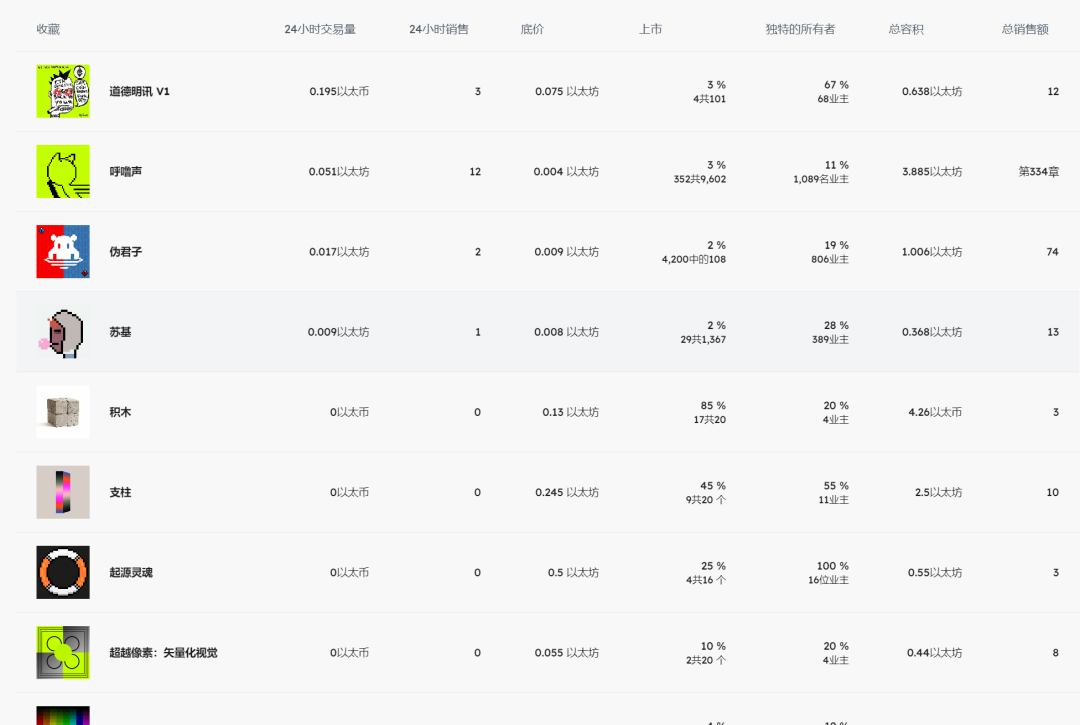The width and height of the screenshot is (1080, 725).
Task: Open 超越像素 green clover thumbnail
Action: (63, 652)
